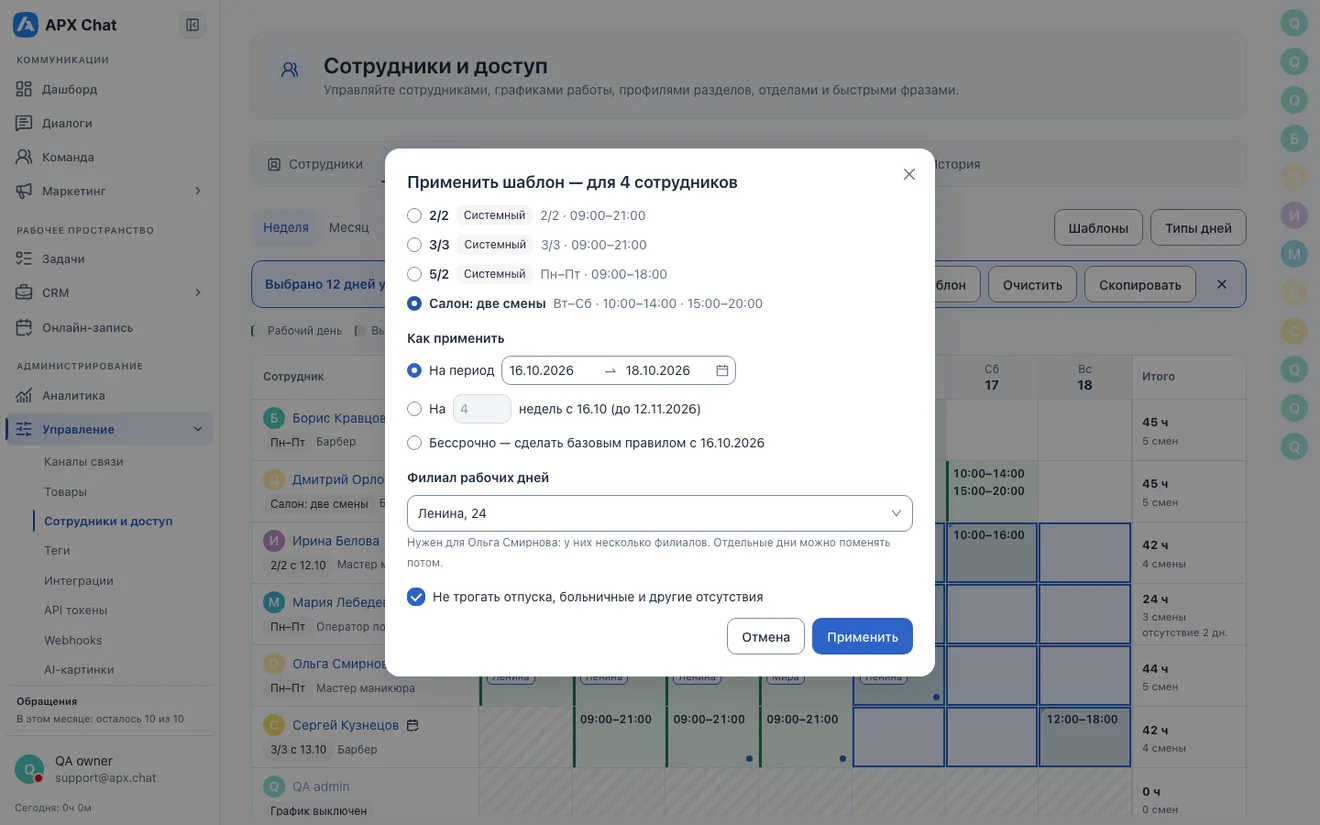This screenshot has width=1320, height=825.
Task: Uncheck Не трогать отпуска checkbox
Action: (416, 597)
